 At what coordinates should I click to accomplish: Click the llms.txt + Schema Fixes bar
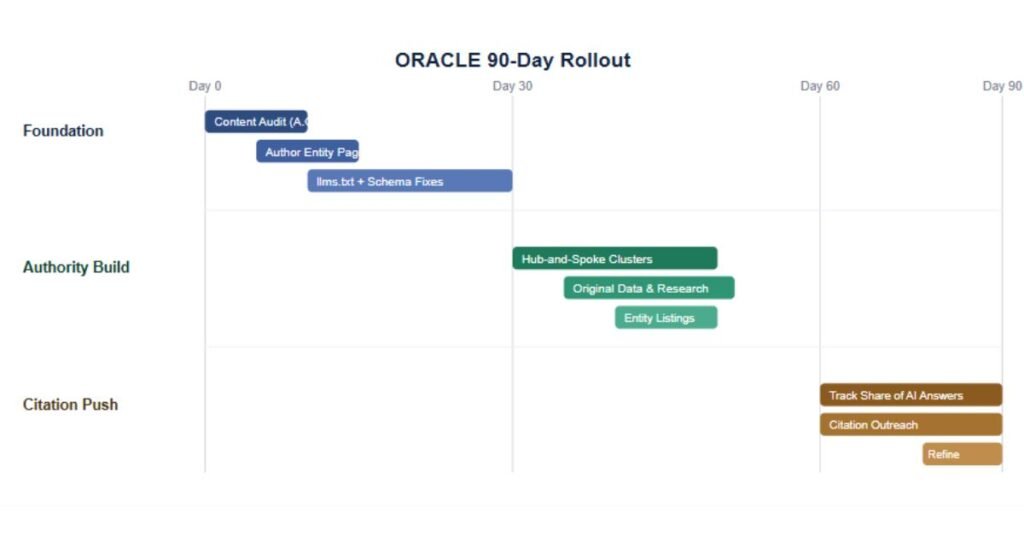[x=410, y=181]
